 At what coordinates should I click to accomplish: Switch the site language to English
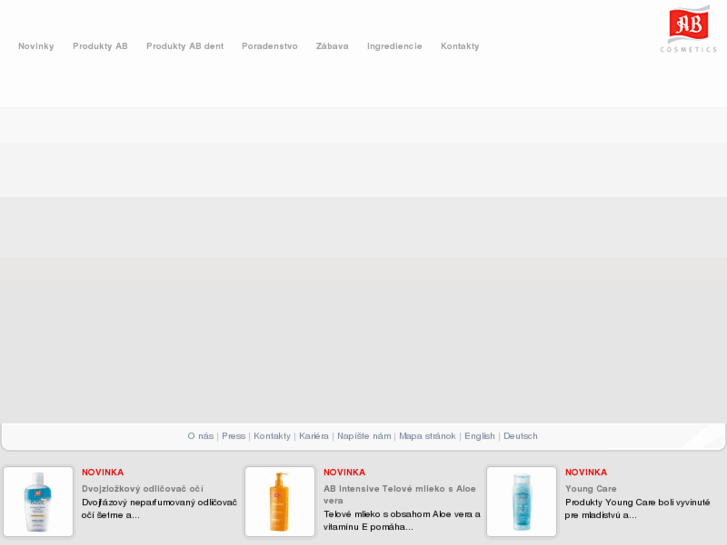coord(479,436)
